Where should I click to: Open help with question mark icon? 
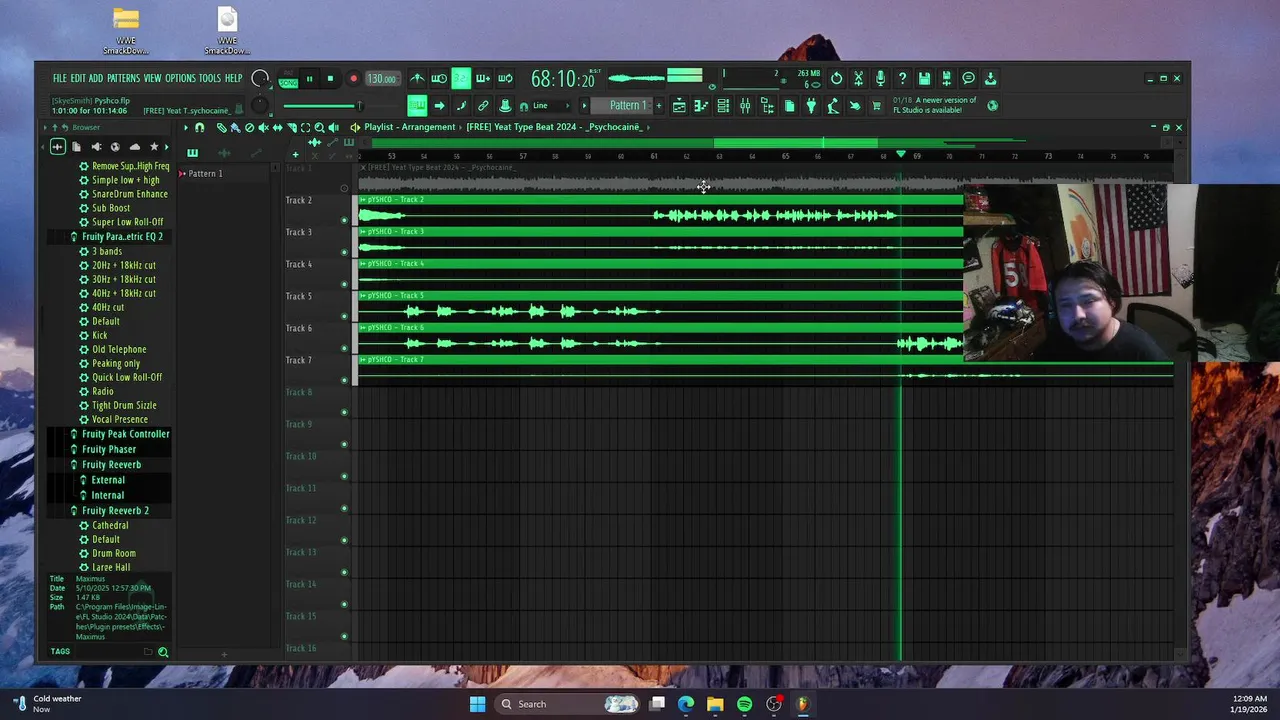(x=903, y=78)
